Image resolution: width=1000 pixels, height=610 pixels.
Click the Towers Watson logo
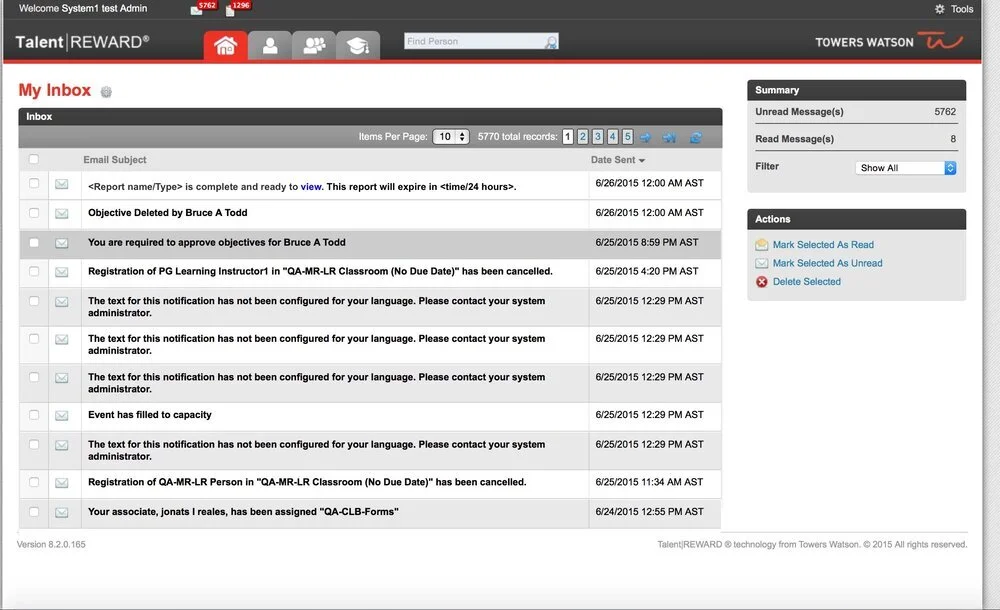pos(889,42)
